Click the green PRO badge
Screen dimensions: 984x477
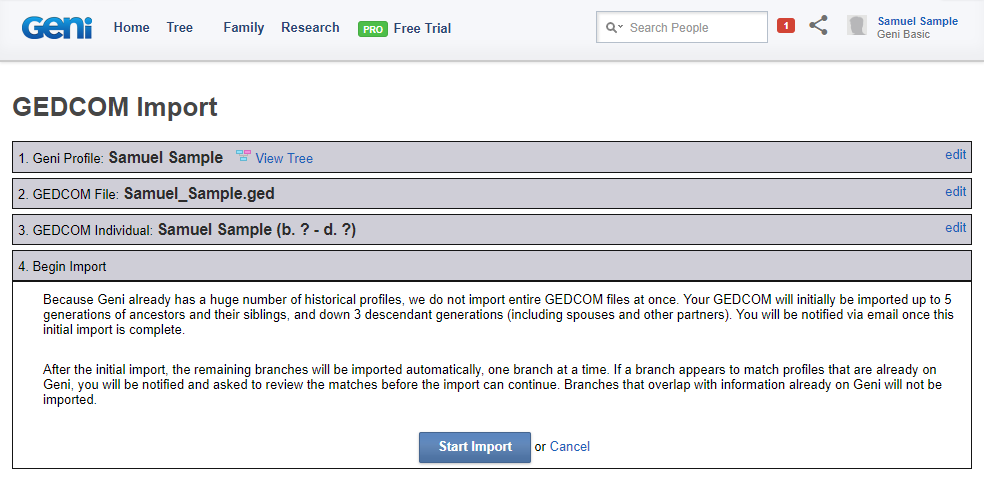(x=373, y=29)
